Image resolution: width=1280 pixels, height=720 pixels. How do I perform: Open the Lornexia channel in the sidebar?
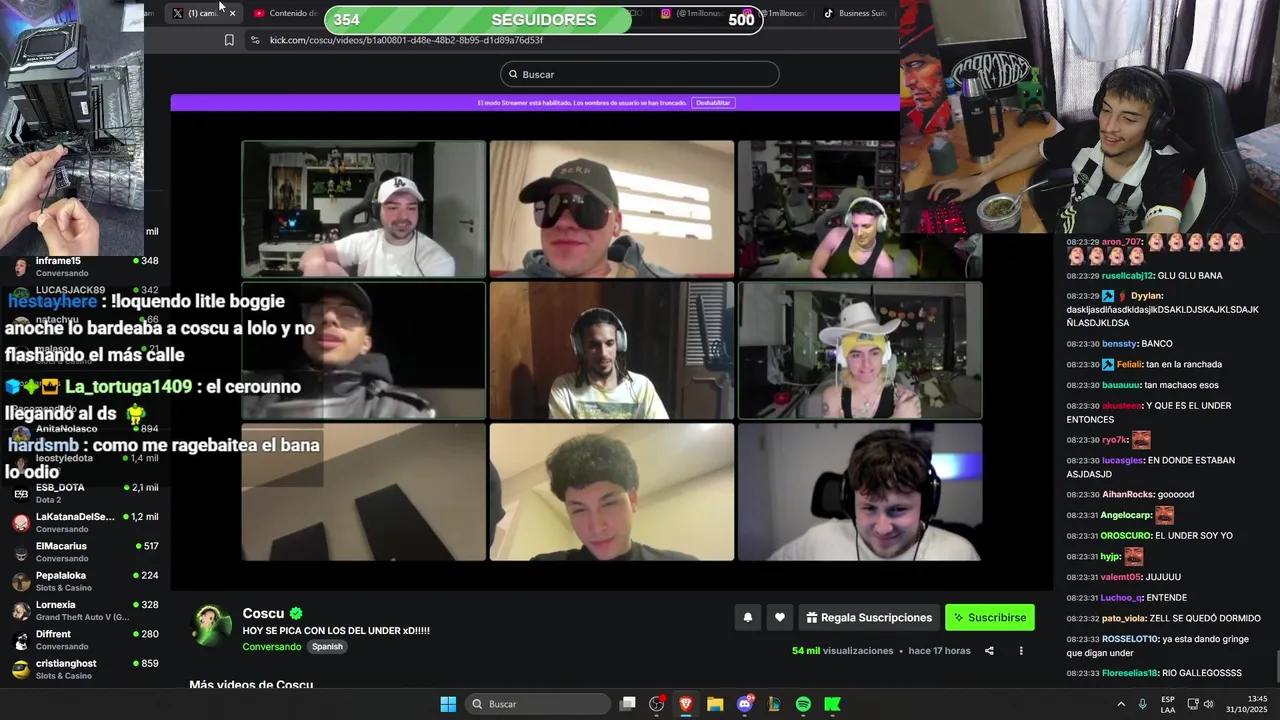(85, 610)
